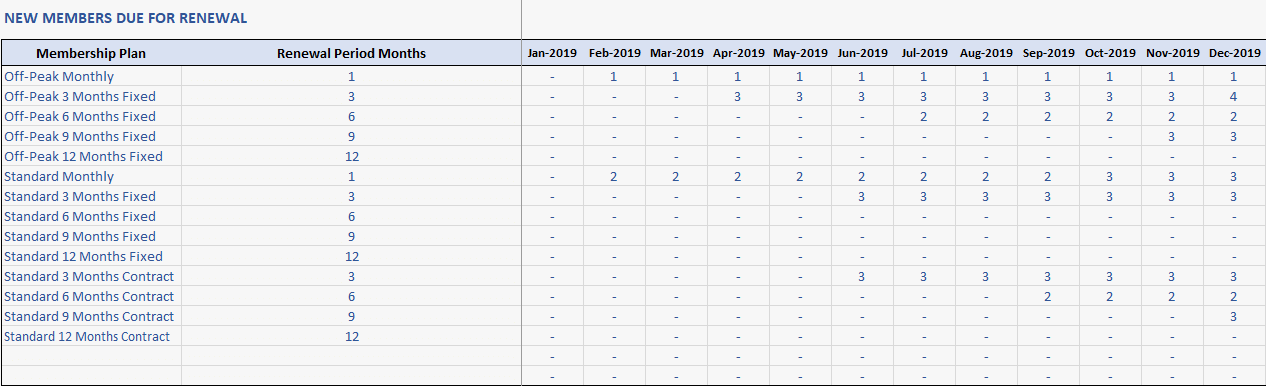
Task: Select the Standard Monthly plan cell
Action: 91,176
